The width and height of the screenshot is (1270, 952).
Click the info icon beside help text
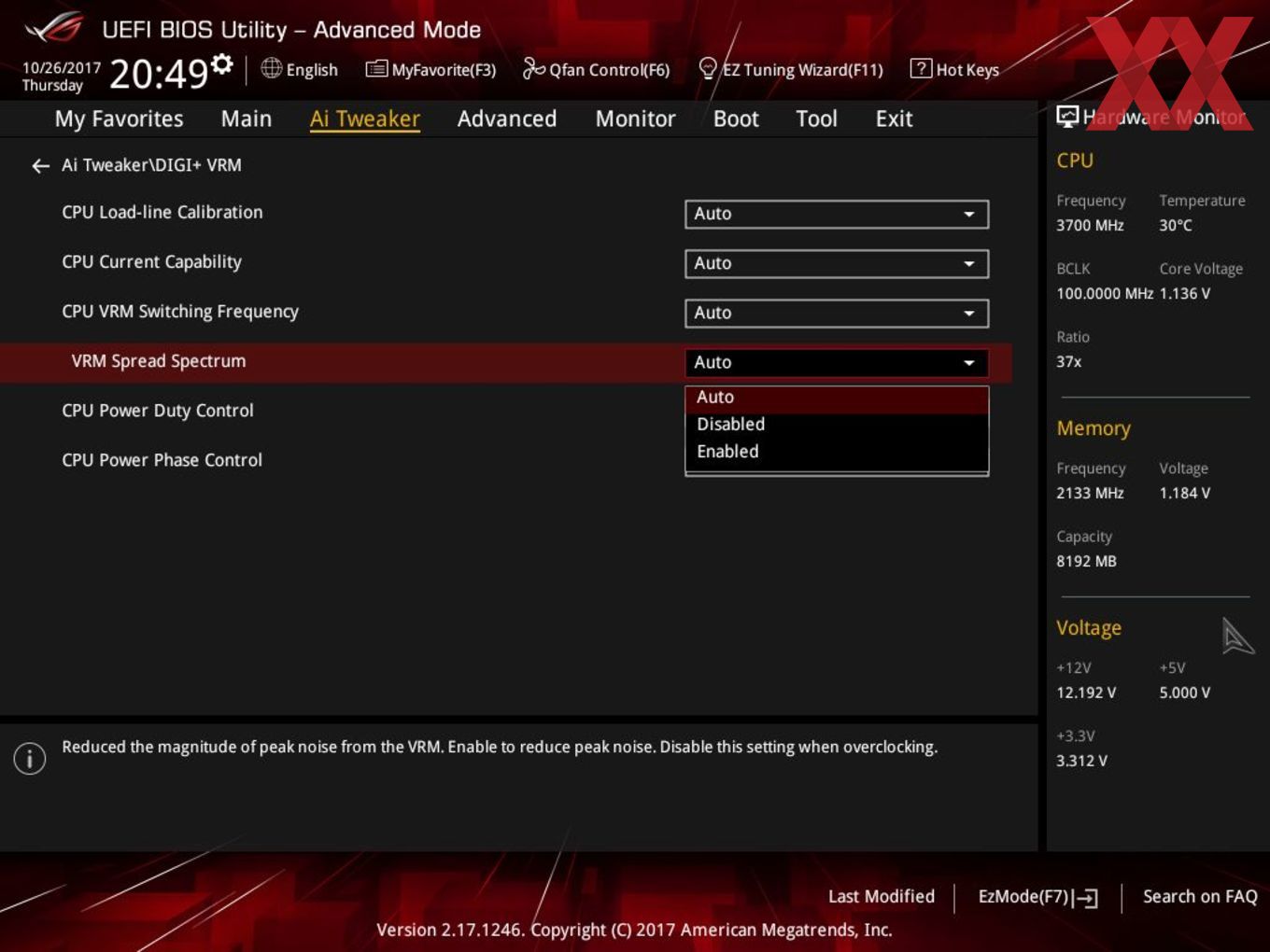click(30, 758)
